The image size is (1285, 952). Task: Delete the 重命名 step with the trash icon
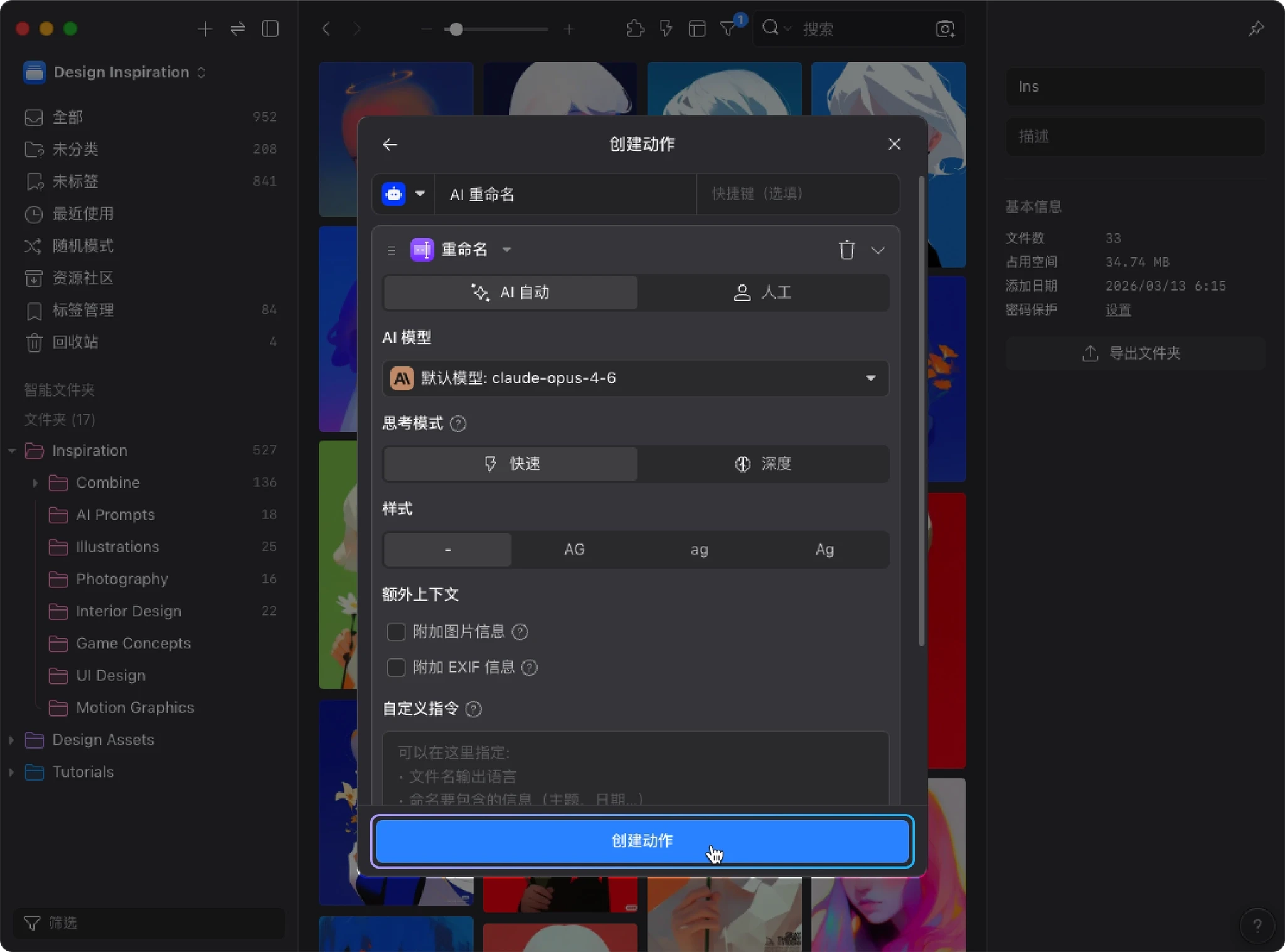[x=846, y=250]
